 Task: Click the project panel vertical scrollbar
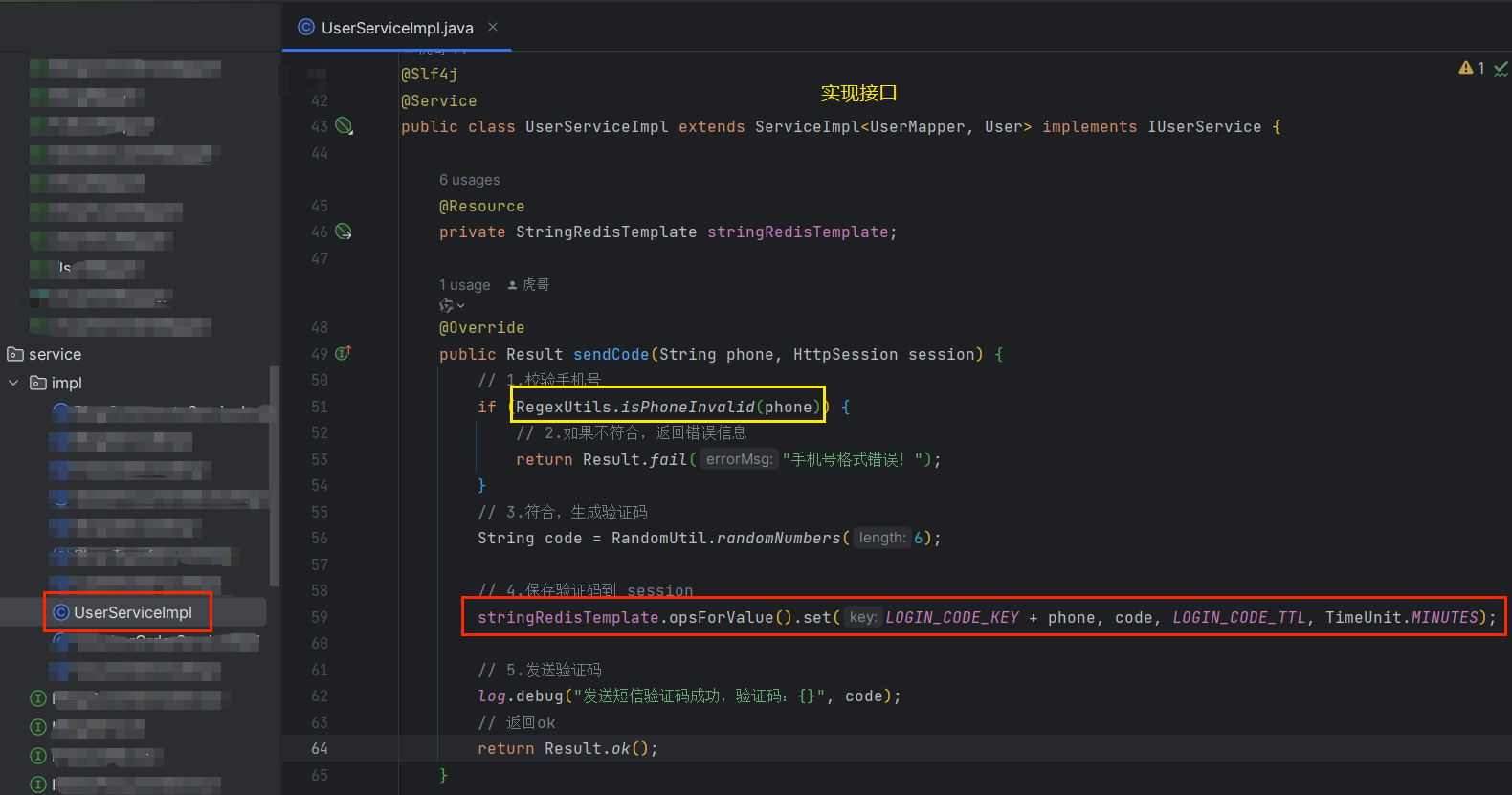pos(275,475)
